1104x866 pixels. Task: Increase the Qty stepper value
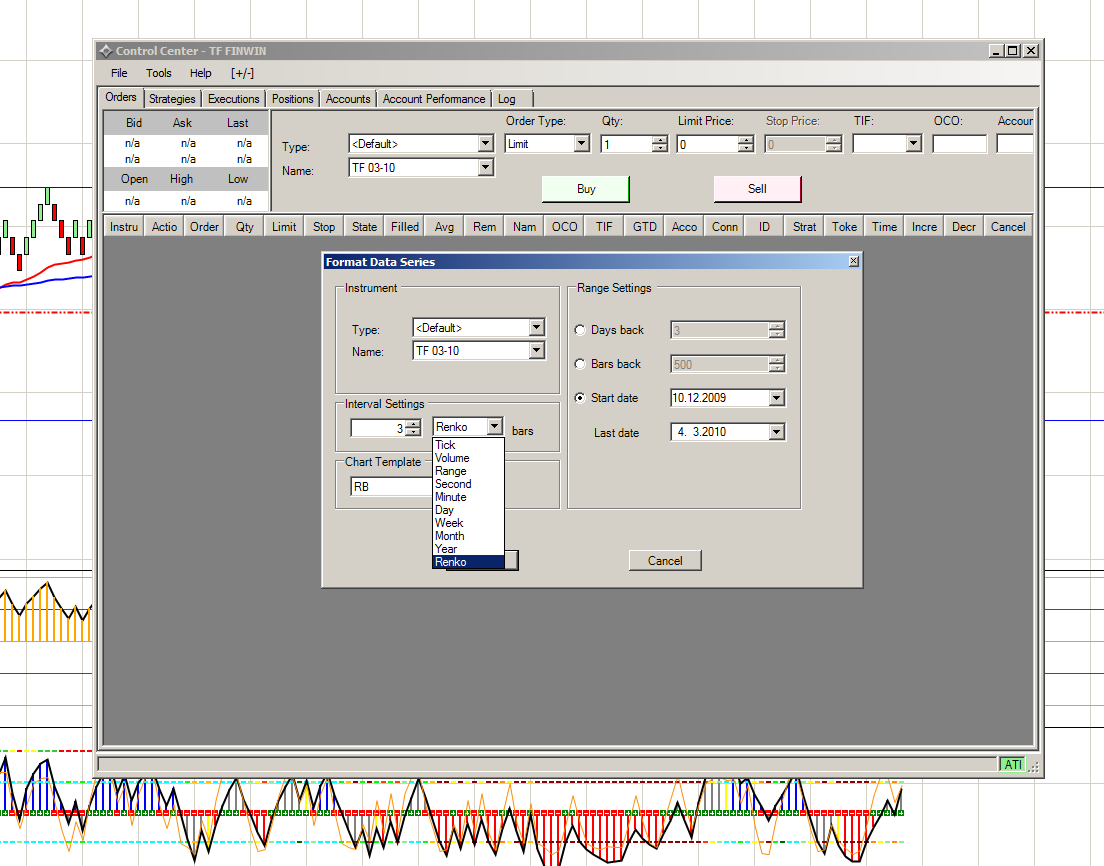pos(659,140)
